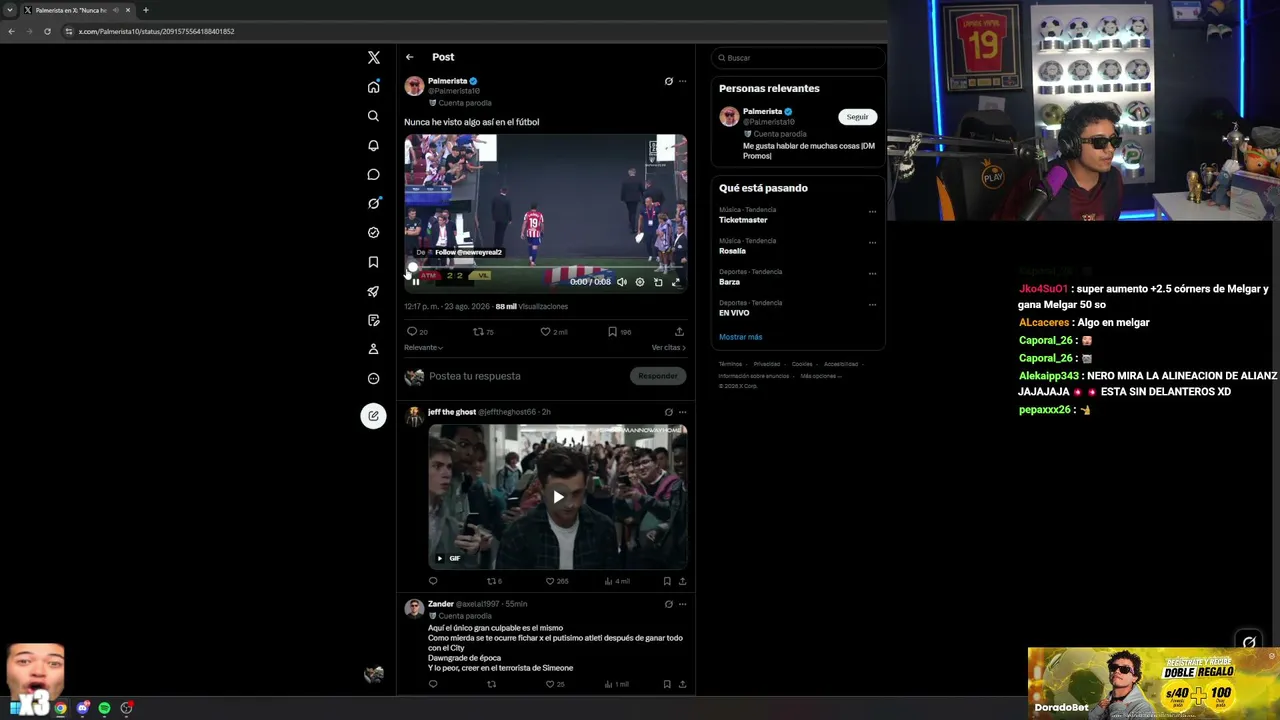Viewport: 1280px width, 720px height.
Task: Open the browser tab search dropdown
Action: tap(10, 10)
